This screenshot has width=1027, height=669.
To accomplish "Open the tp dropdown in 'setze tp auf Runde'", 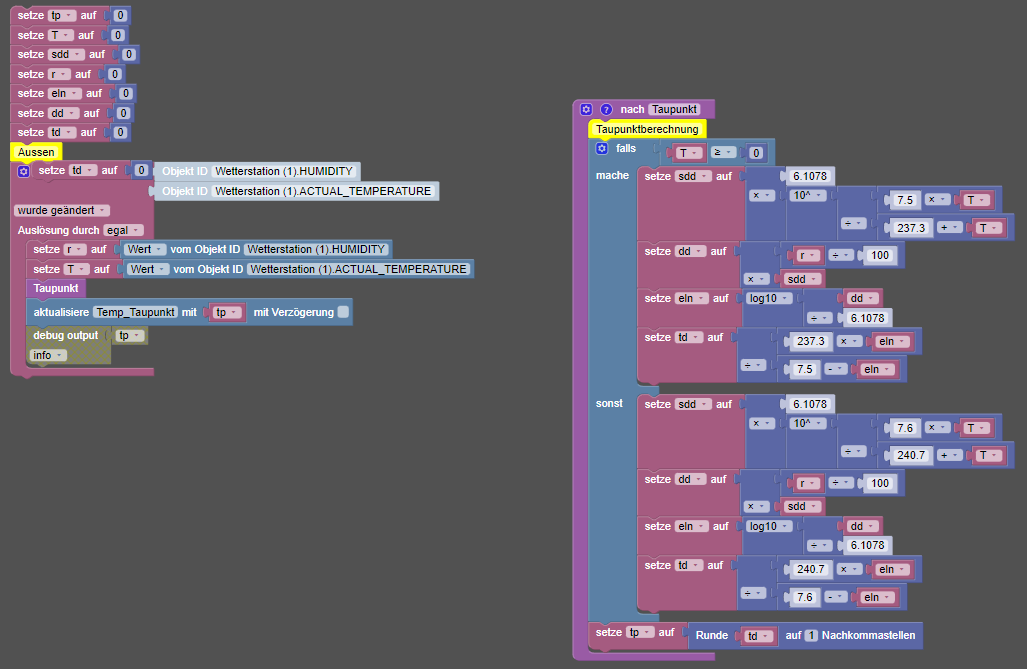I will coord(640,632).
